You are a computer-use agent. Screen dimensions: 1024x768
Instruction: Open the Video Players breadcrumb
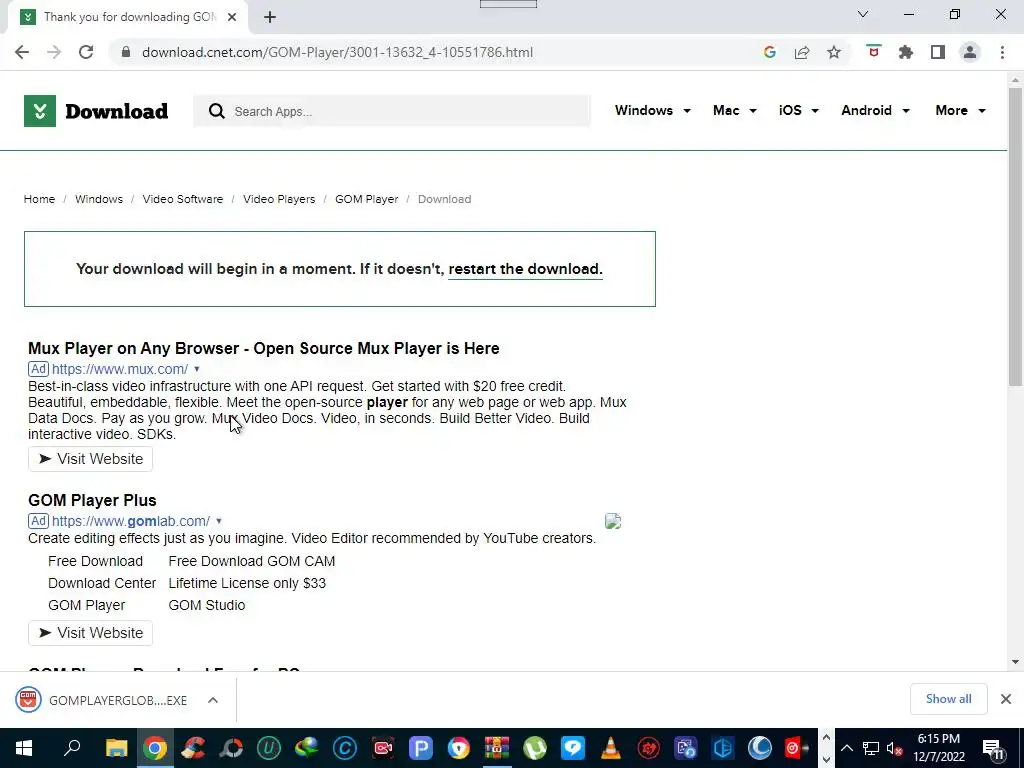pos(279,199)
